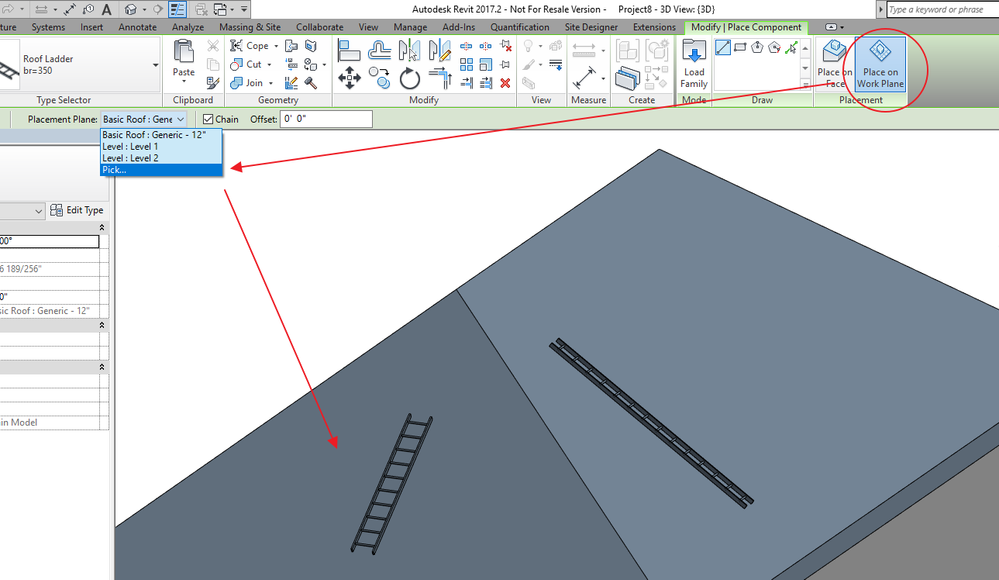Click the red Delete X icon

(505, 83)
